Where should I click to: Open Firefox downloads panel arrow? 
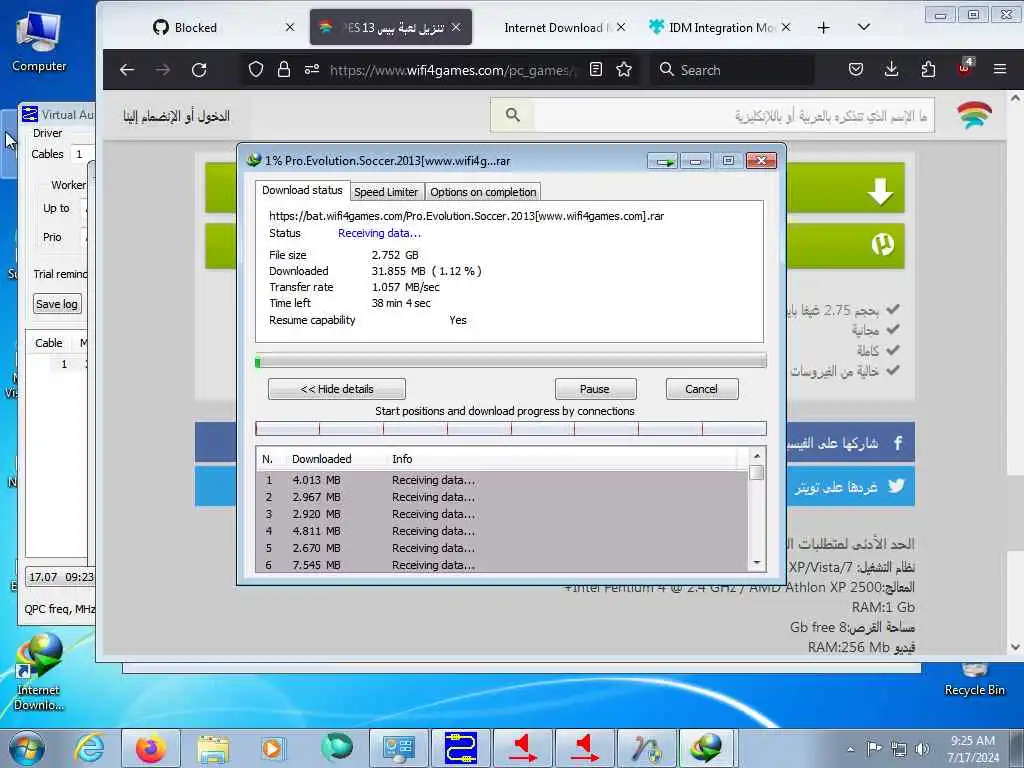(891, 69)
